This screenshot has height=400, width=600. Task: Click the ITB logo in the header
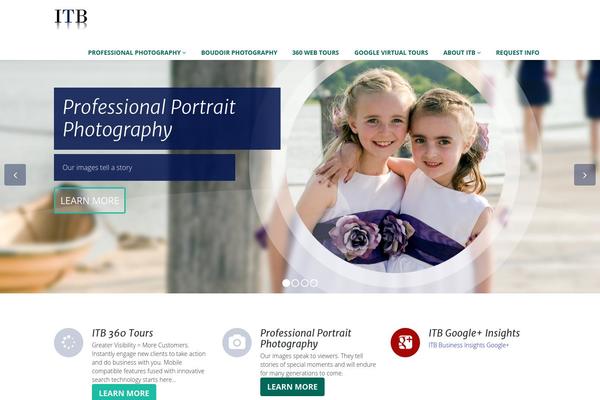71,17
